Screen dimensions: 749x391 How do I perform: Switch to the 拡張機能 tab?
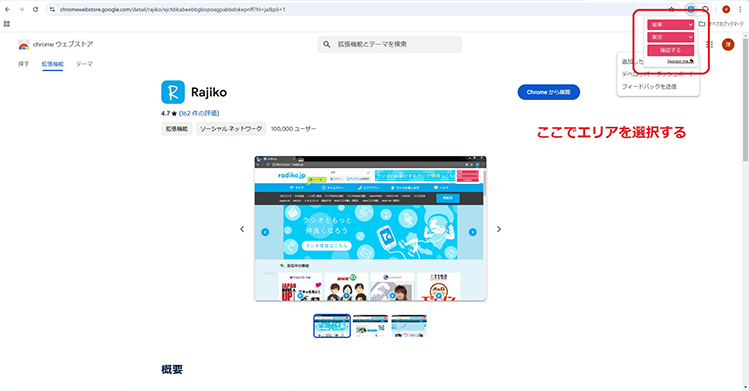53,64
